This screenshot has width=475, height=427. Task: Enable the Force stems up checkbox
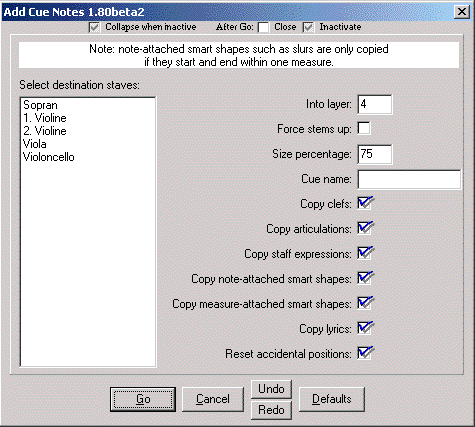tap(364, 128)
